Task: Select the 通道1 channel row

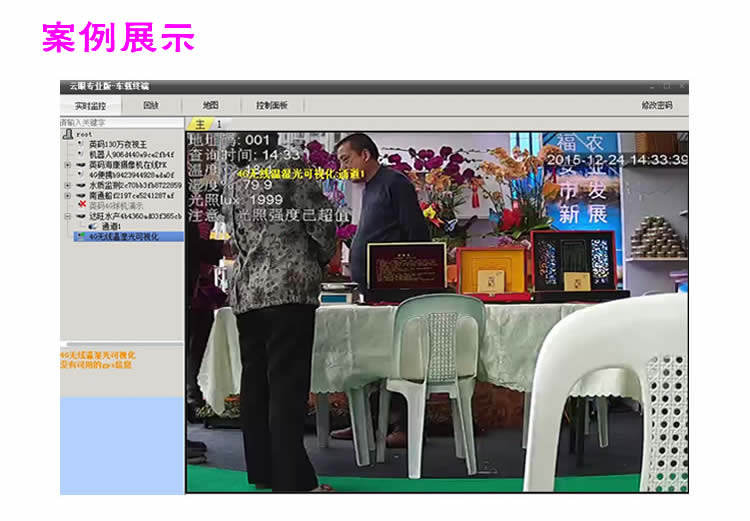Action: (x=110, y=226)
